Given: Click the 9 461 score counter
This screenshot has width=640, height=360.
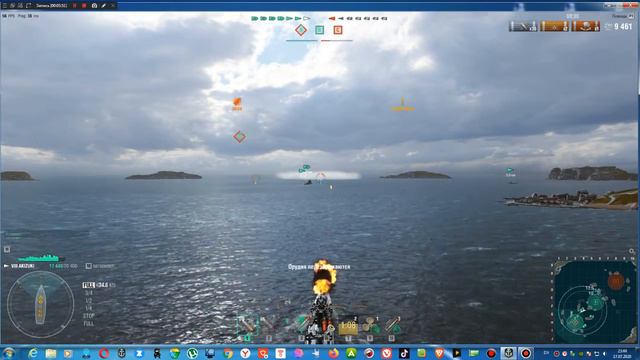Looking at the screenshot, I should coord(623,27).
